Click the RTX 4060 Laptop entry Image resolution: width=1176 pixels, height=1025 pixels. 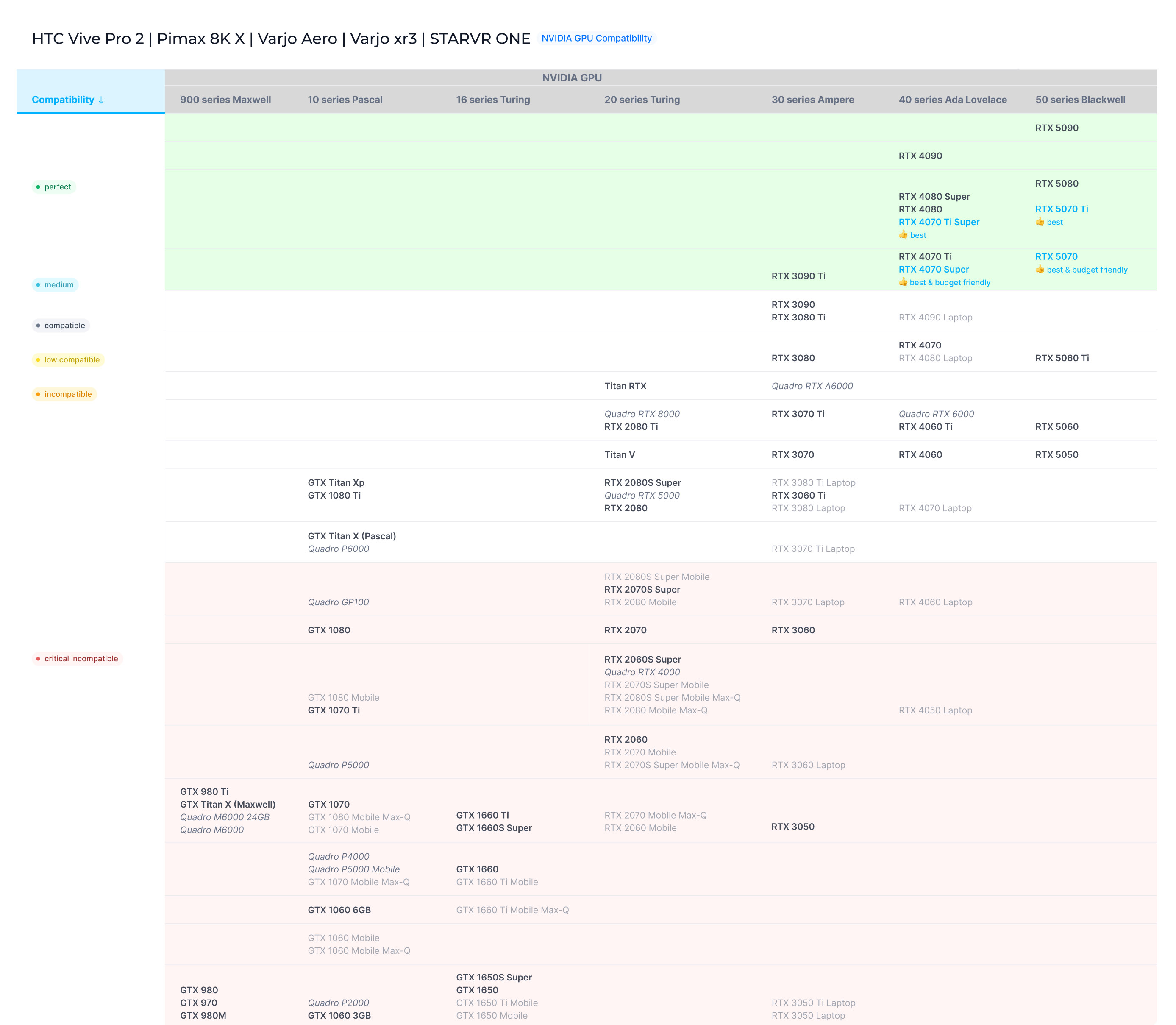[x=935, y=602]
